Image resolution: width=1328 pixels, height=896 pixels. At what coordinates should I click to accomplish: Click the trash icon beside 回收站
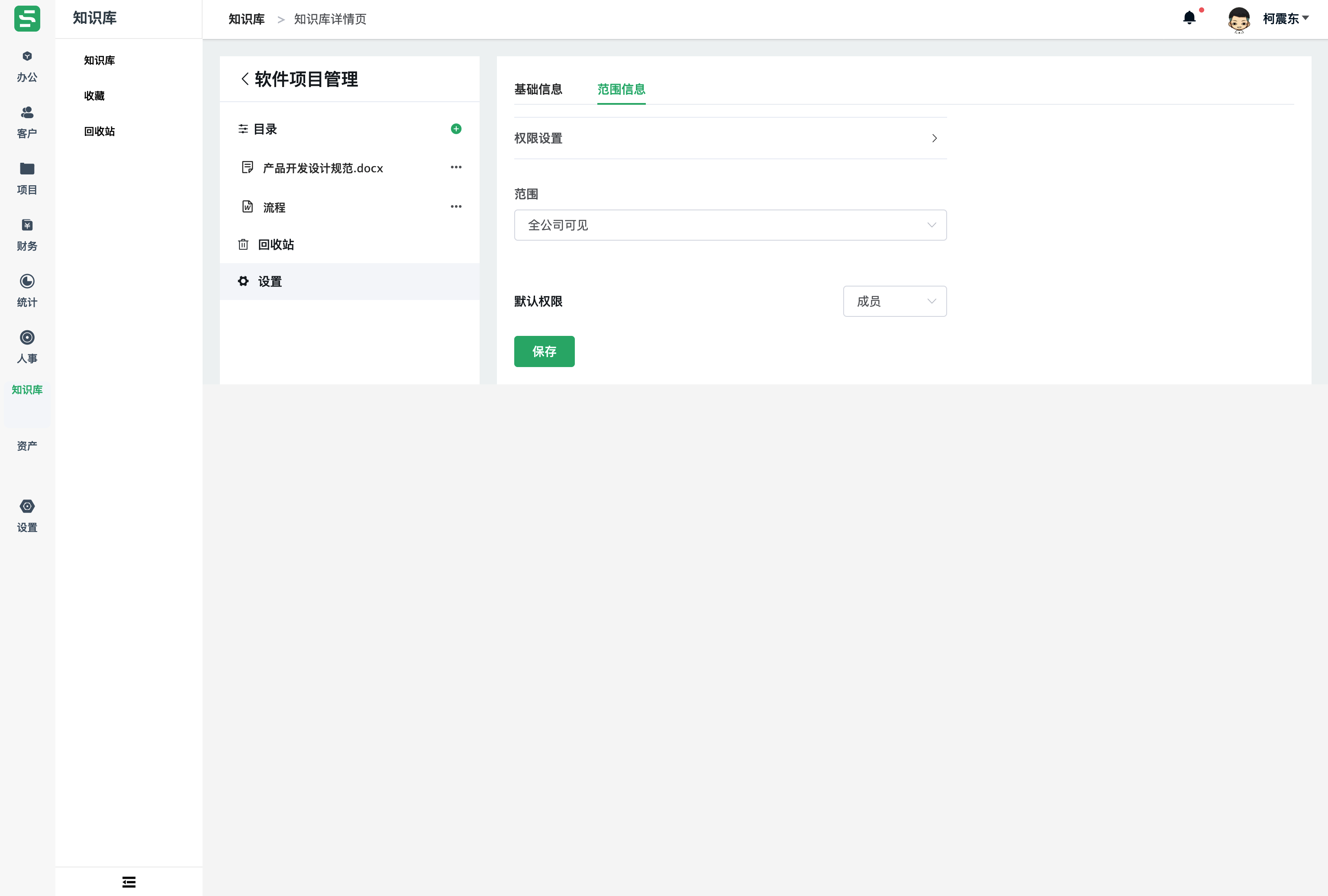coord(243,245)
